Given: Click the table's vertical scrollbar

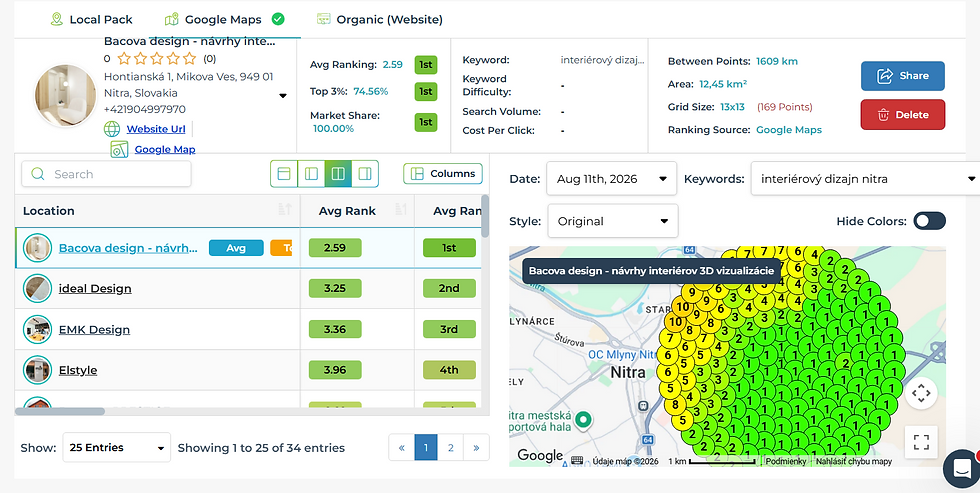Looking at the screenshot, I should 486,216.
